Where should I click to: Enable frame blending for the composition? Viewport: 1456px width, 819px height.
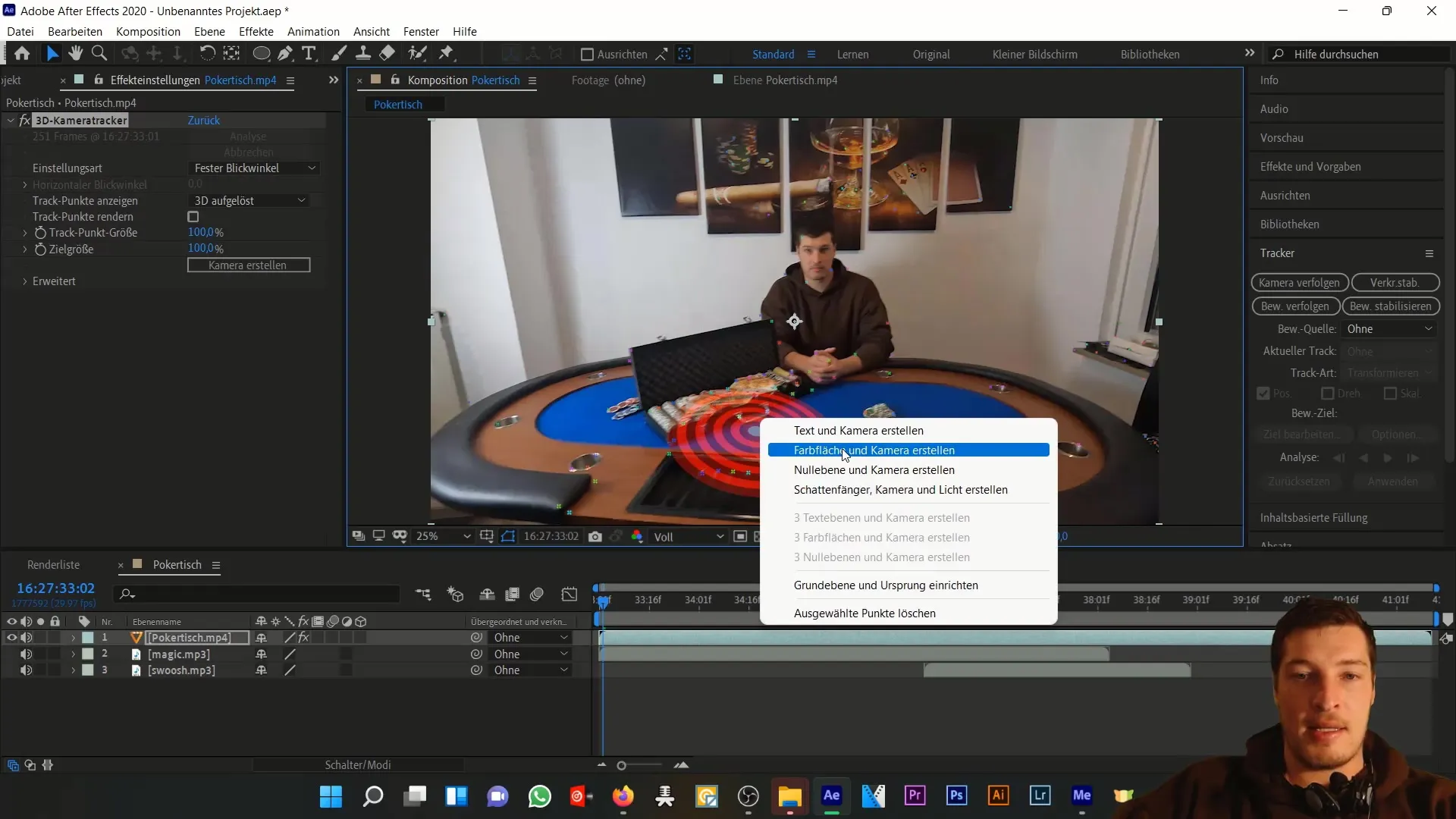point(513,595)
